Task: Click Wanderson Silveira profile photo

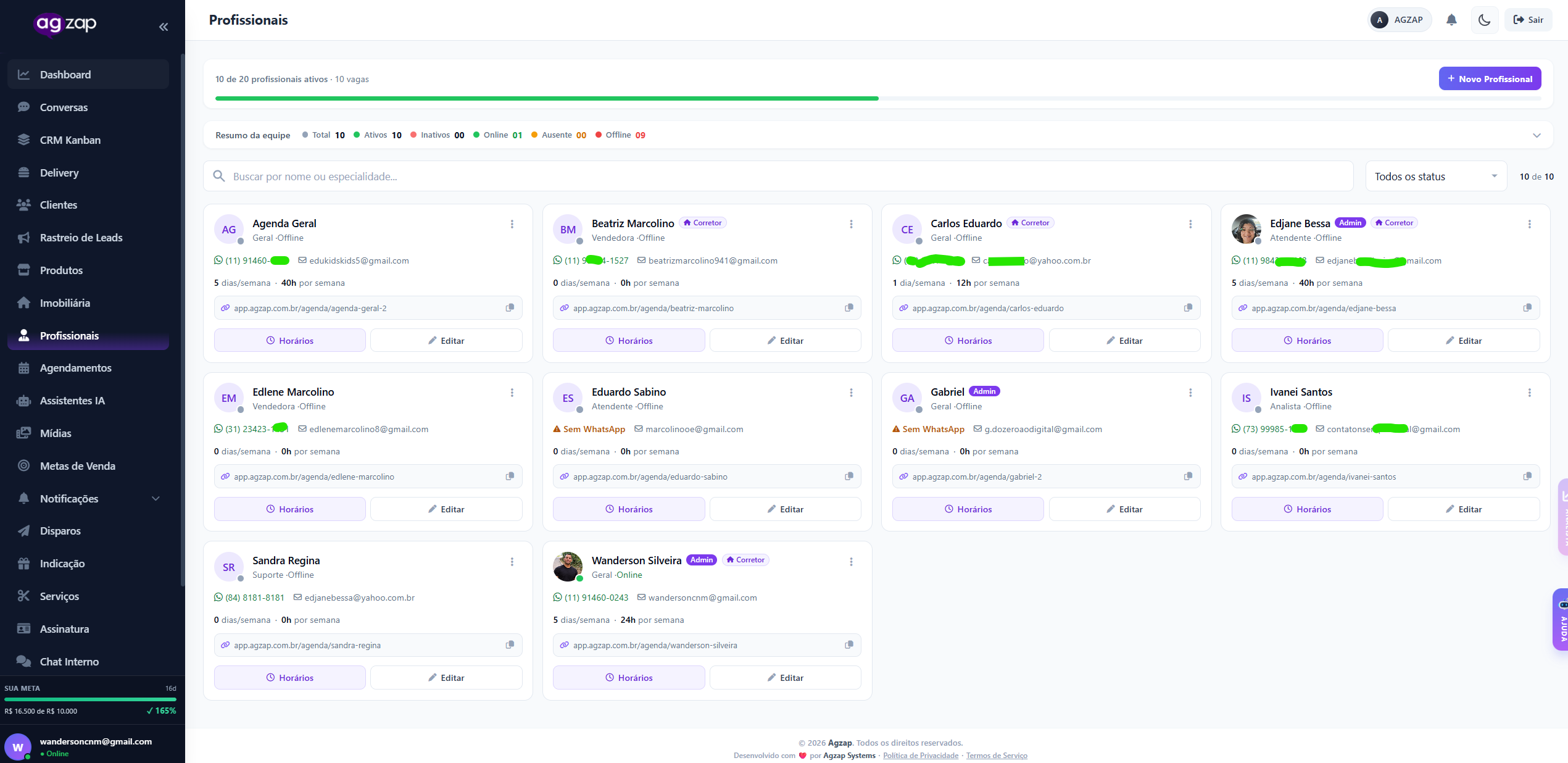Action: tap(568, 567)
